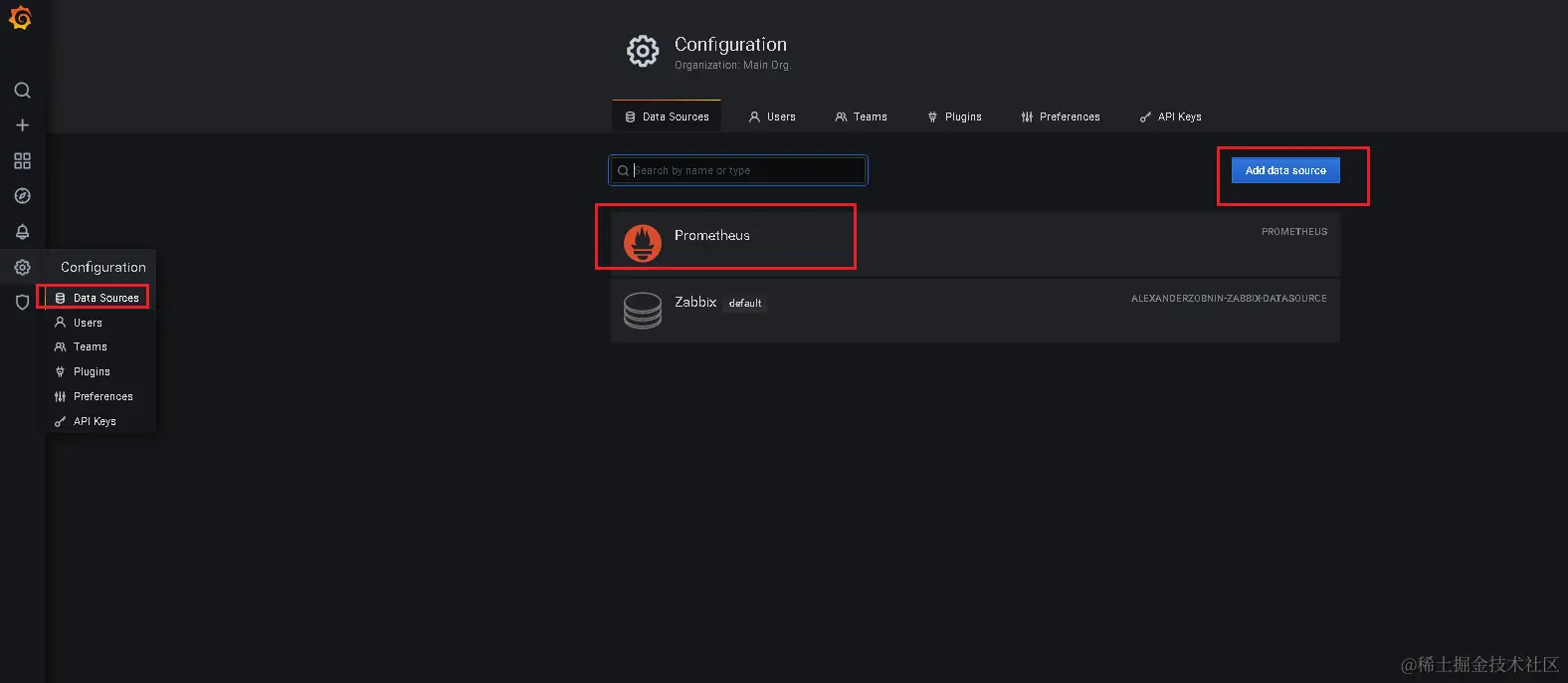Switch to the Users tab

(x=772, y=116)
